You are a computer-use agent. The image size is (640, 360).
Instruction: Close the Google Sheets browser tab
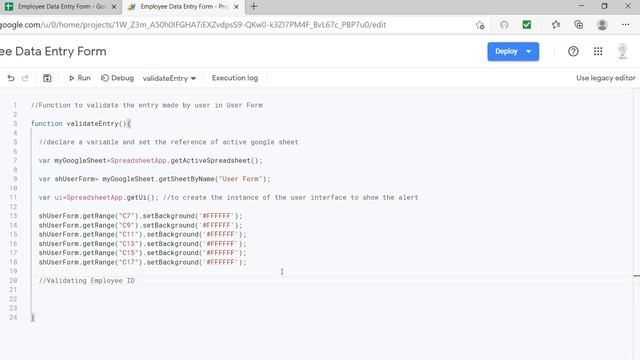(114, 7)
